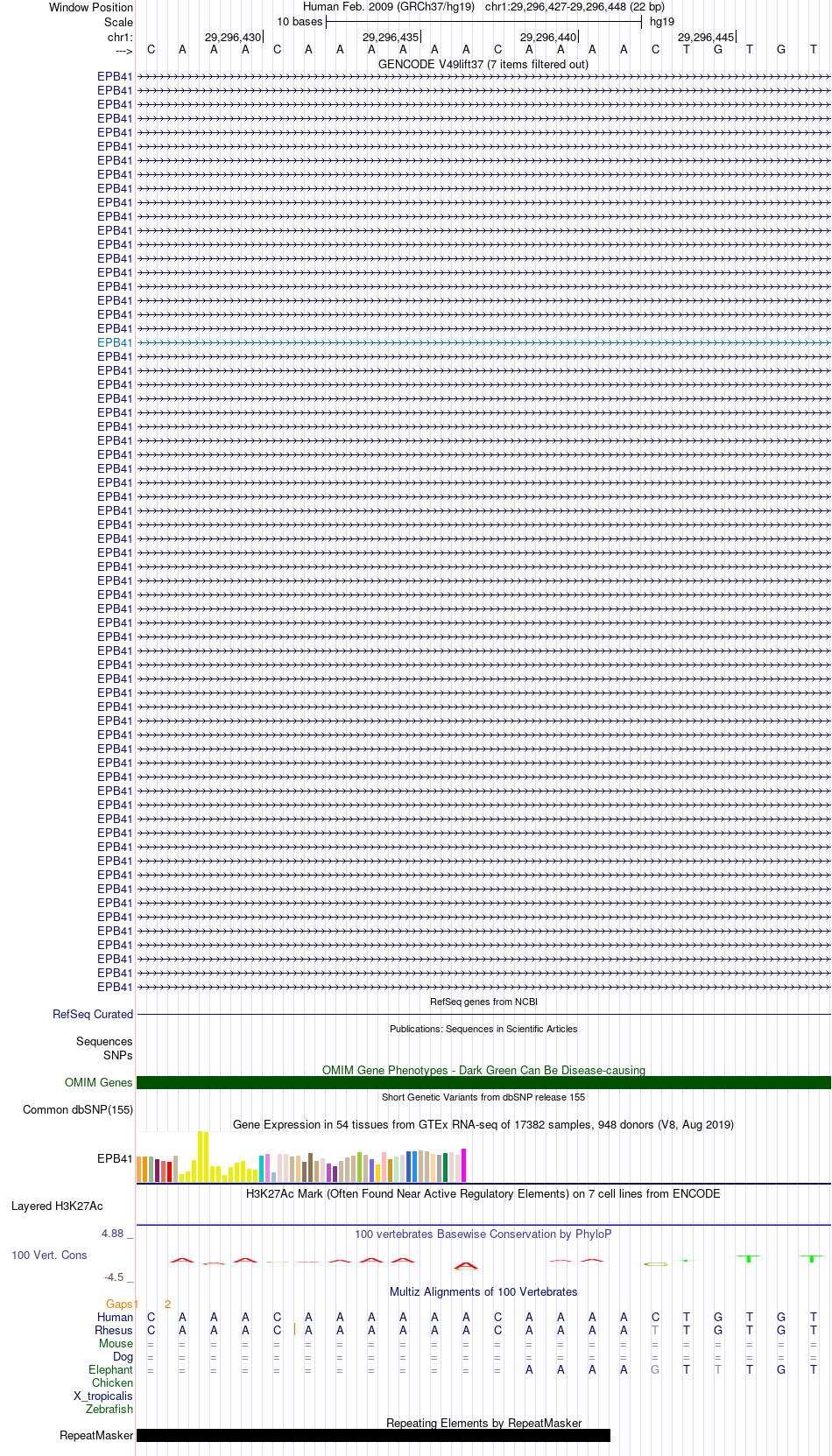This screenshot has height=1456, width=832.
Task: Click the chr1:29,296,427-29,296,448 position text
Action: (x=575, y=7)
